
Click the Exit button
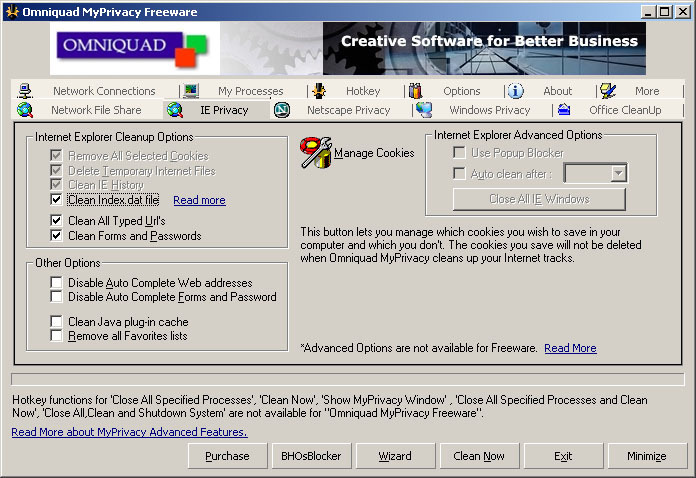(563, 456)
